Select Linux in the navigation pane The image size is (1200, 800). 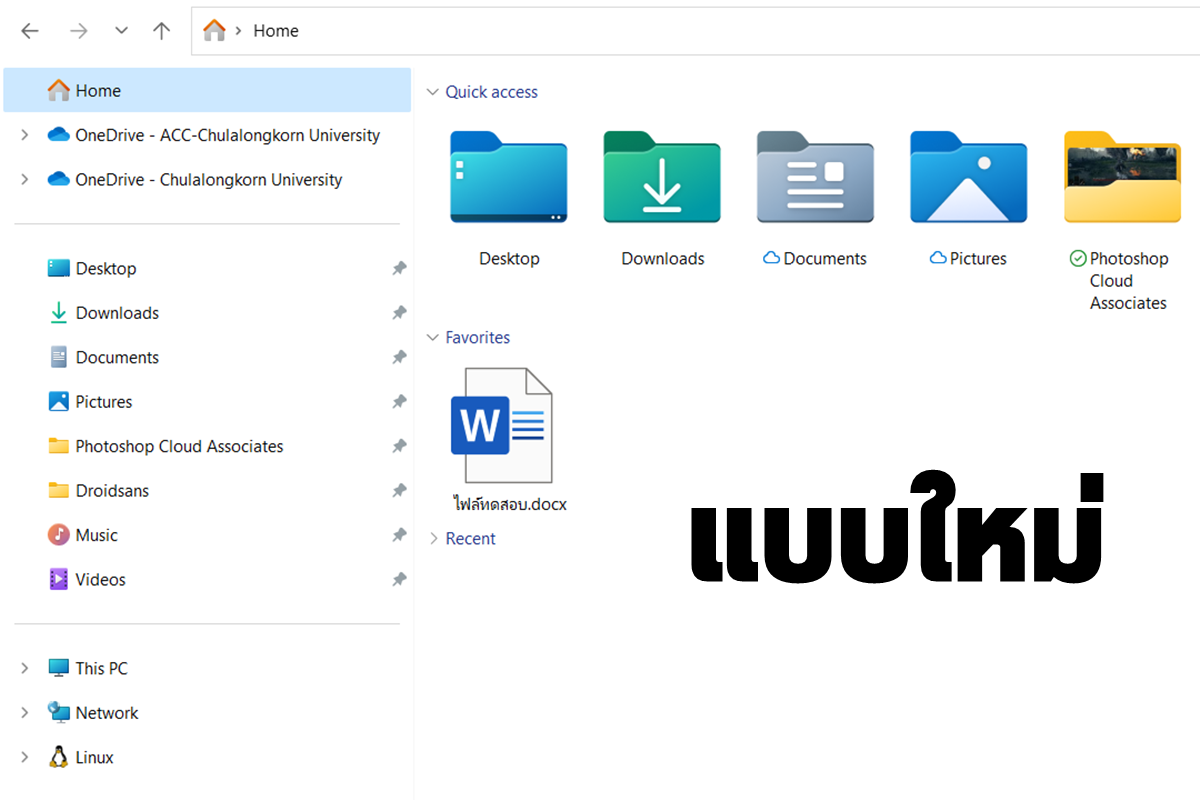point(94,757)
